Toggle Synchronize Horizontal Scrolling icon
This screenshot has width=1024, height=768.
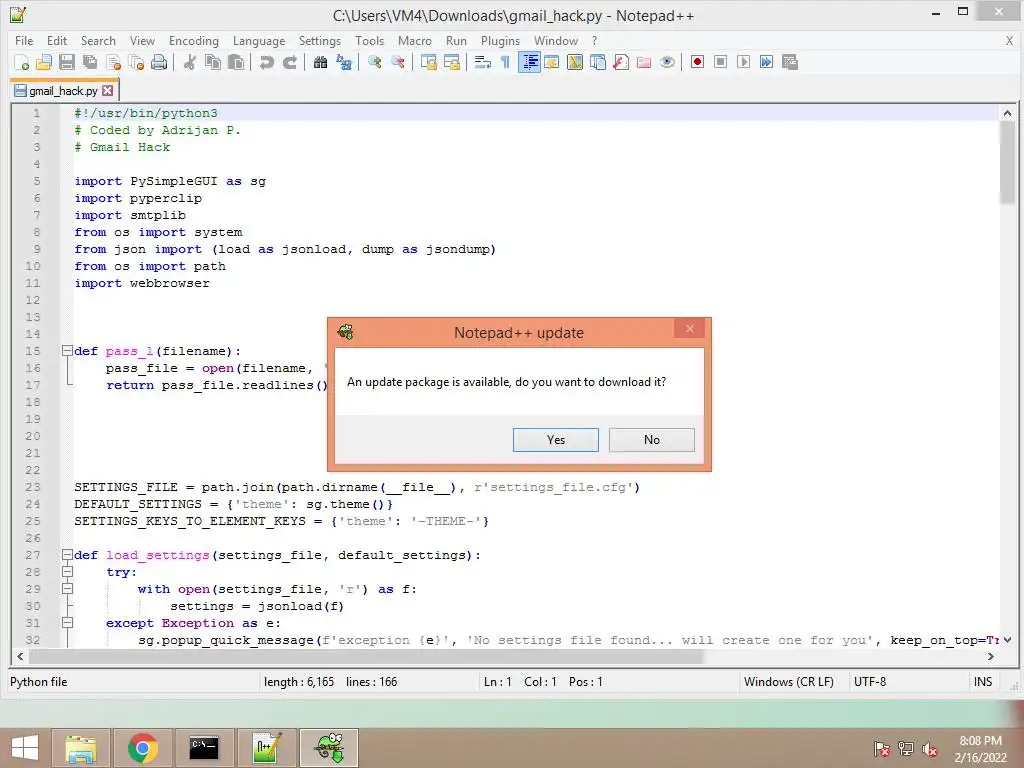[x=451, y=62]
